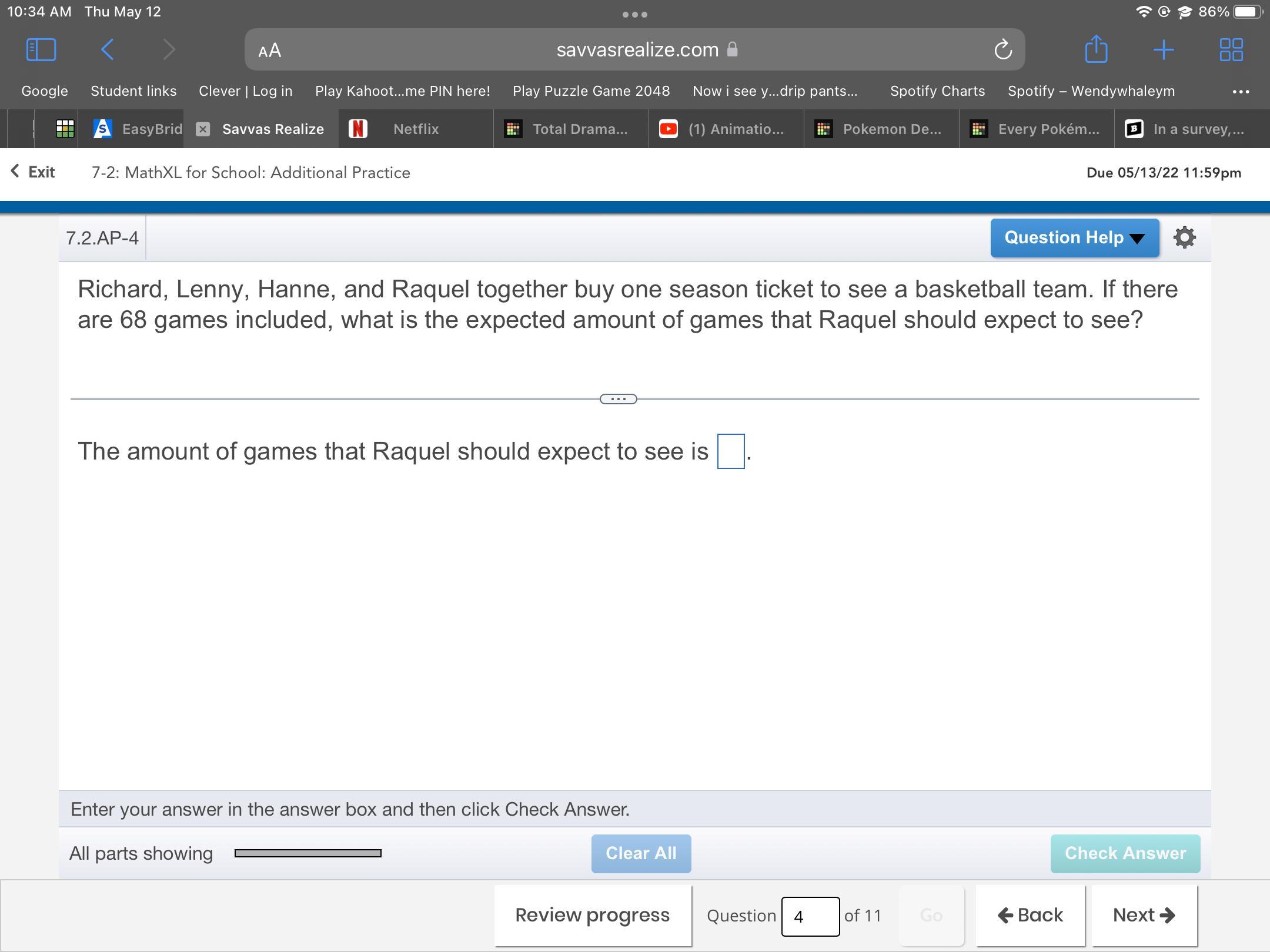Tap the browser back arrow
Viewport: 1270px width, 952px height.
[107, 50]
